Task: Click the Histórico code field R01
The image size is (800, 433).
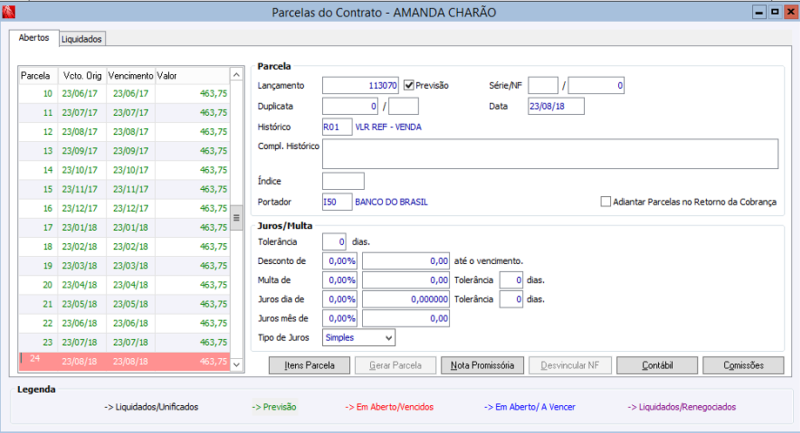Action: tap(337, 126)
